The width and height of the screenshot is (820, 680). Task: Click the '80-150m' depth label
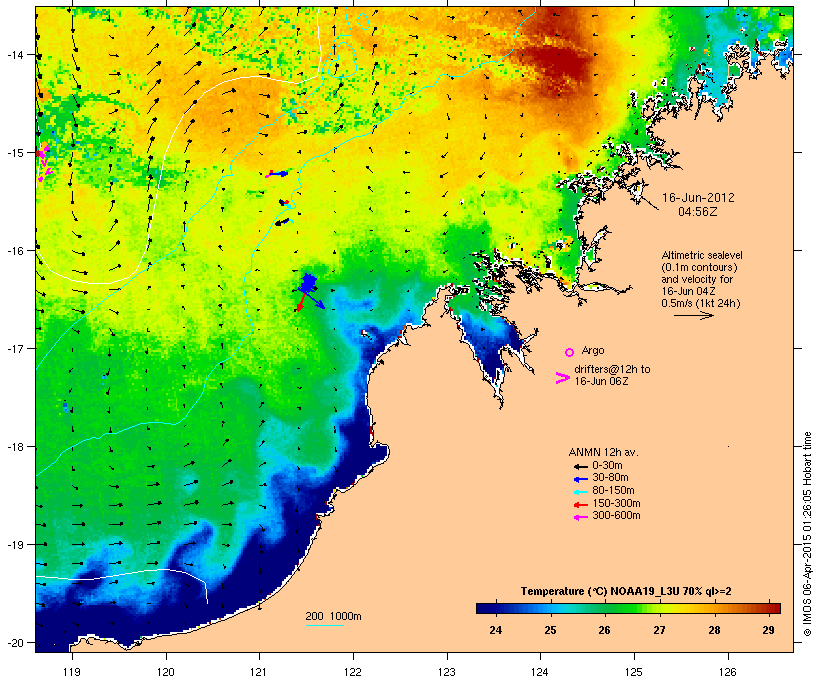(x=613, y=491)
